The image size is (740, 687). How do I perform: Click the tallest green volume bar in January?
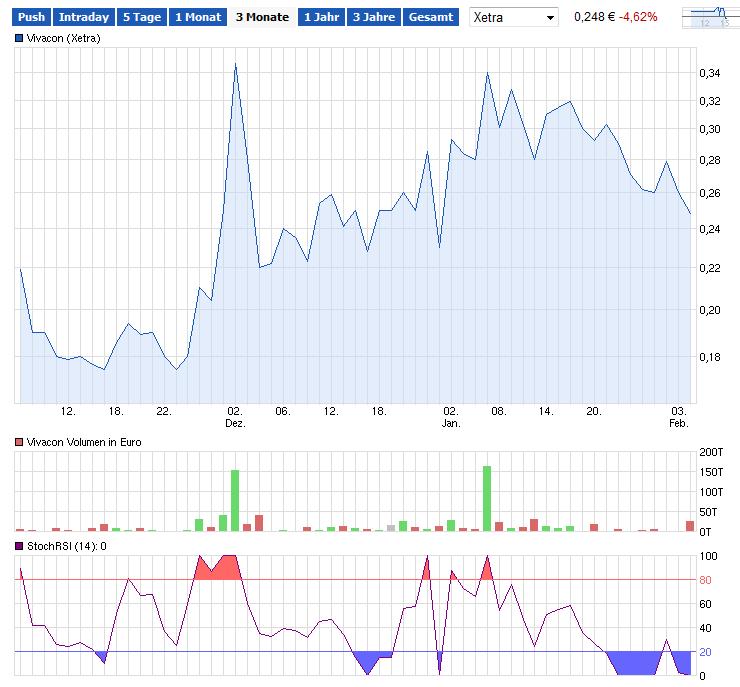click(487, 498)
